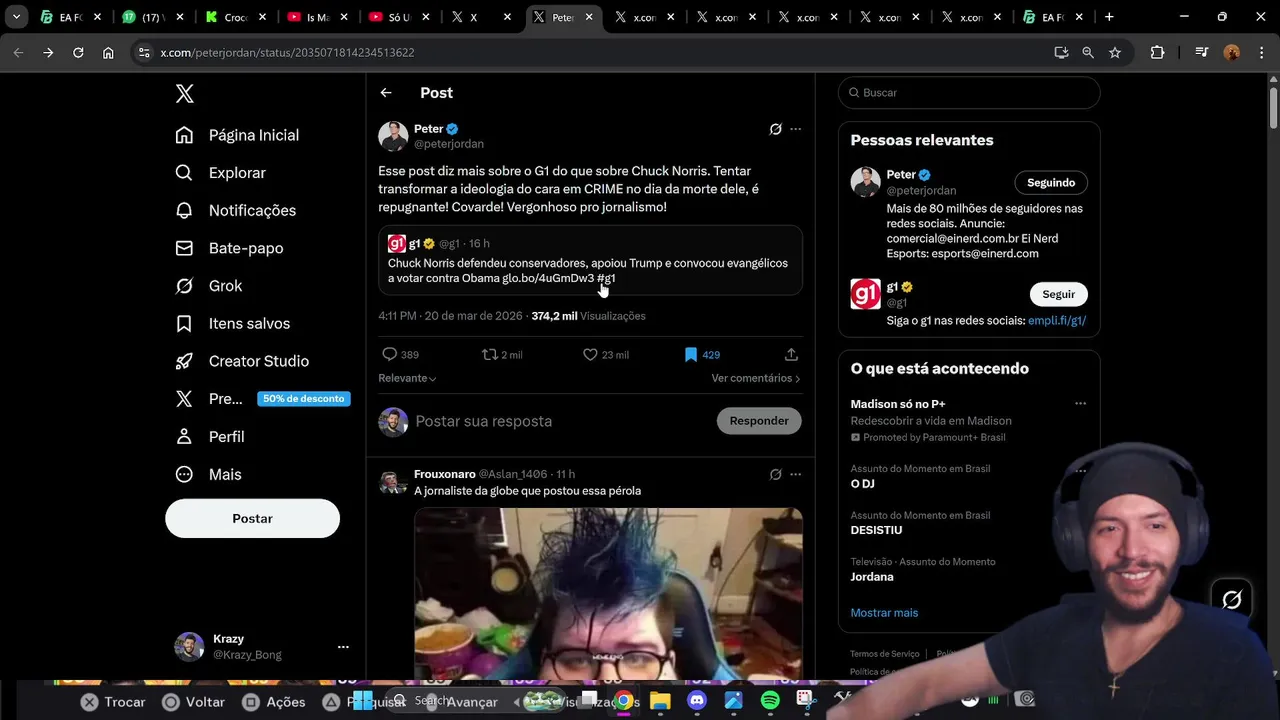This screenshot has width=1280, height=720.
Task: View site information icon in address bar
Action: click(x=144, y=52)
